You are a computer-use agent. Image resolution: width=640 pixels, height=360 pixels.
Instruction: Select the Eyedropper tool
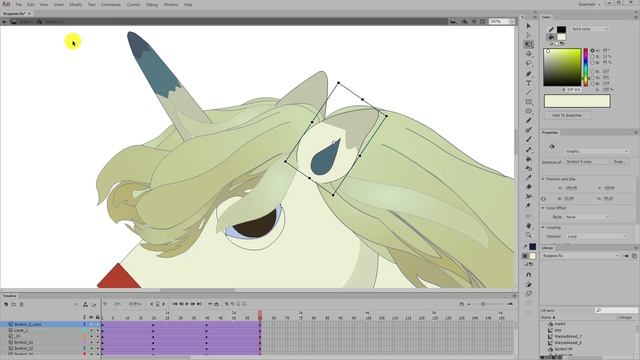pos(529,178)
